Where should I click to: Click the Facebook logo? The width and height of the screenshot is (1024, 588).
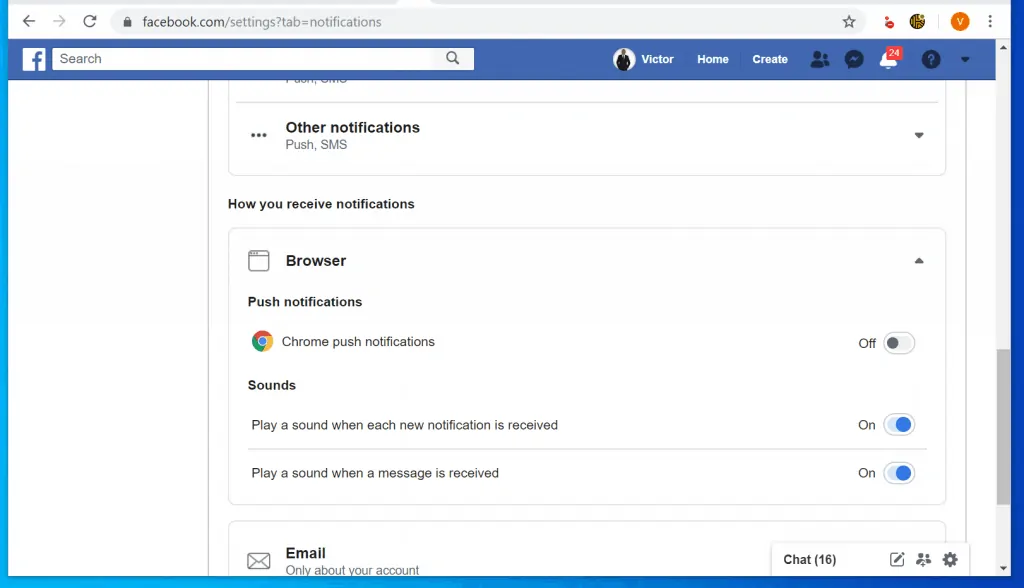click(x=34, y=60)
